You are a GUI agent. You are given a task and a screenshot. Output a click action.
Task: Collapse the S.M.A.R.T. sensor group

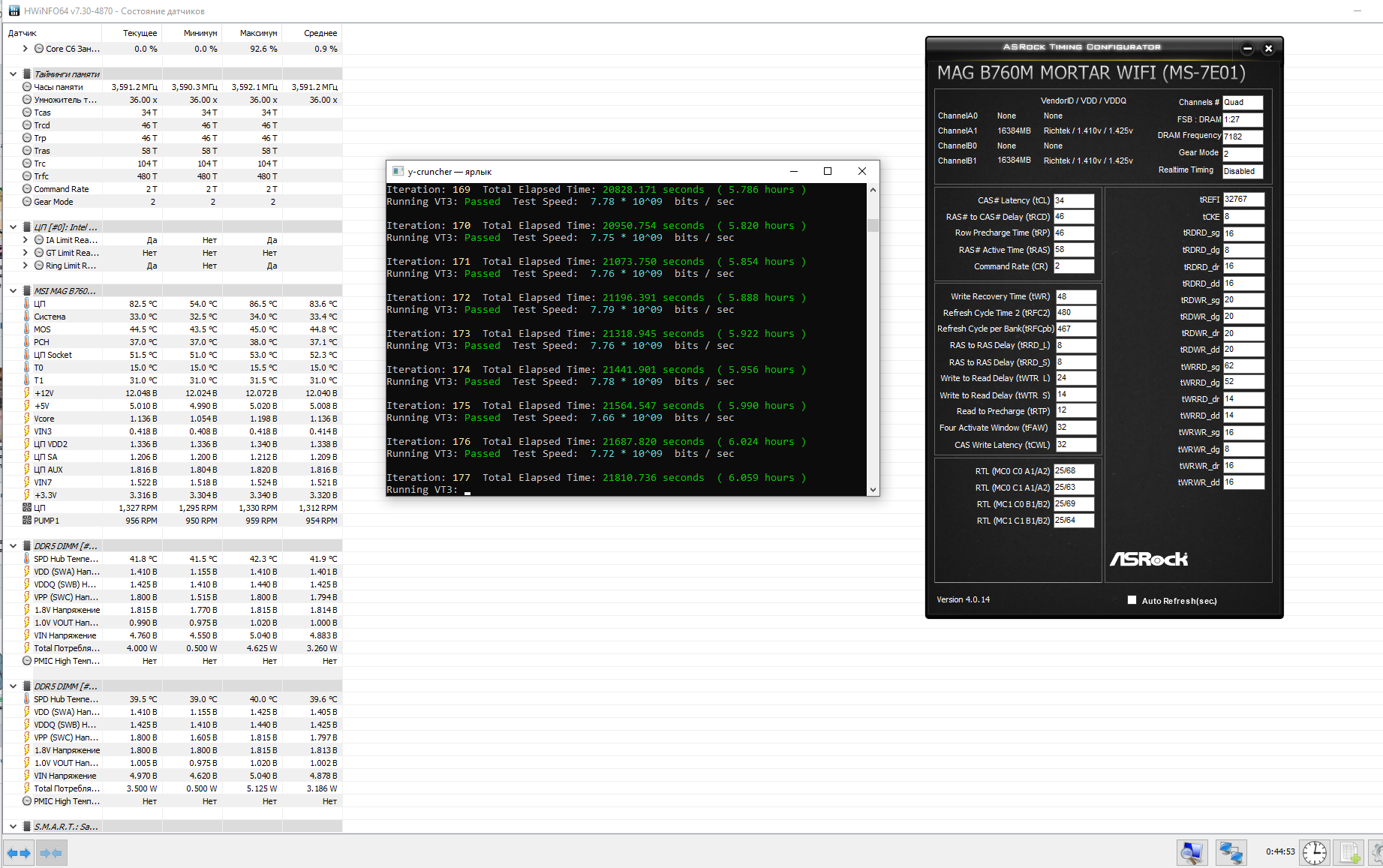pyautogui.click(x=14, y=827)
